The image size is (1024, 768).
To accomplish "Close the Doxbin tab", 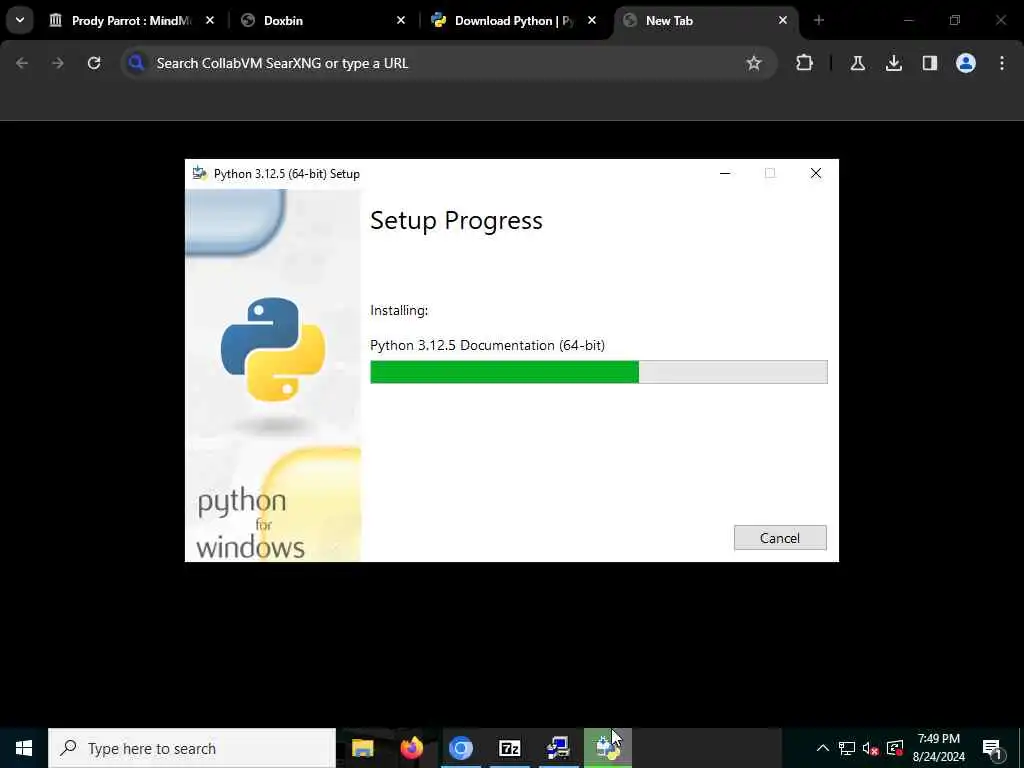I will pyautogui.click(x=401, y=21).
